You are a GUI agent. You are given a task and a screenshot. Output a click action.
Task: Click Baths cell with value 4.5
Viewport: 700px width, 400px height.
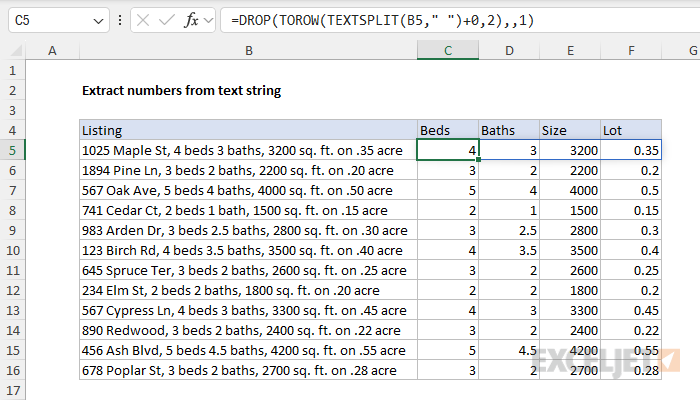pyautogui.click(x=509, y=350)
